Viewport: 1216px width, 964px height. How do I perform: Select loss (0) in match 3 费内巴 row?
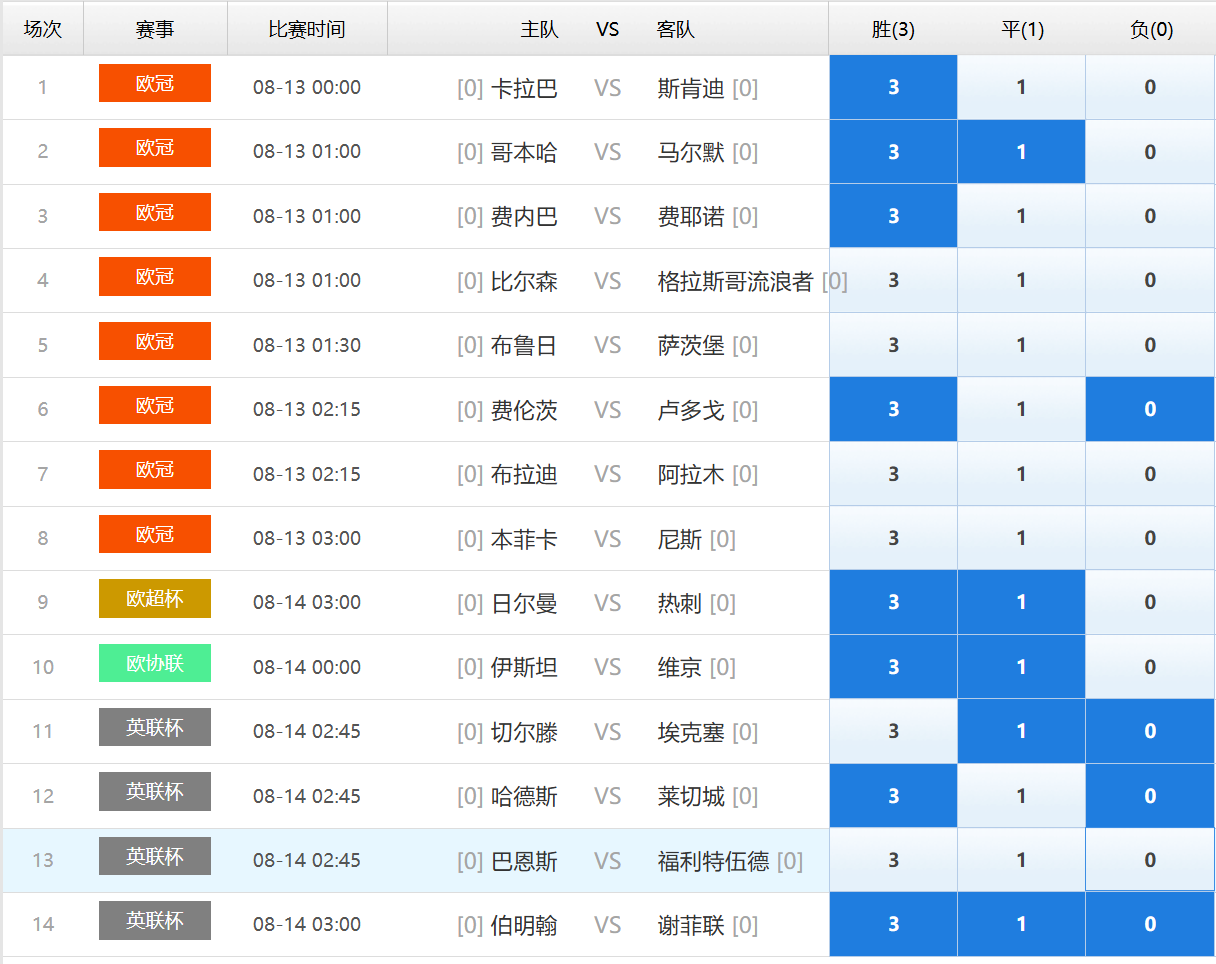(1150, 216)
